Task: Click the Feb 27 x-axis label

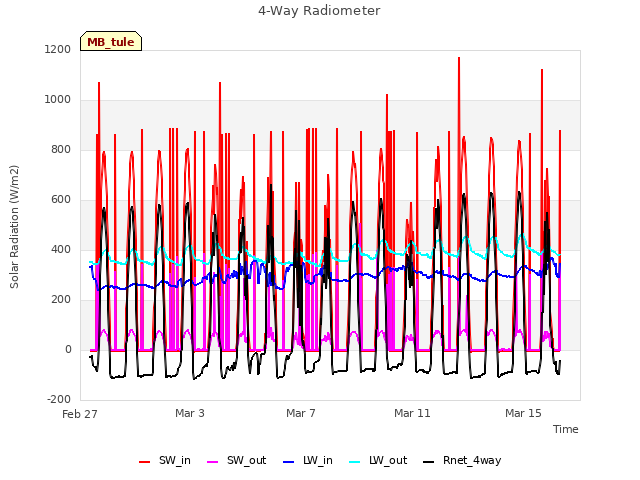Action: [80, 414]
